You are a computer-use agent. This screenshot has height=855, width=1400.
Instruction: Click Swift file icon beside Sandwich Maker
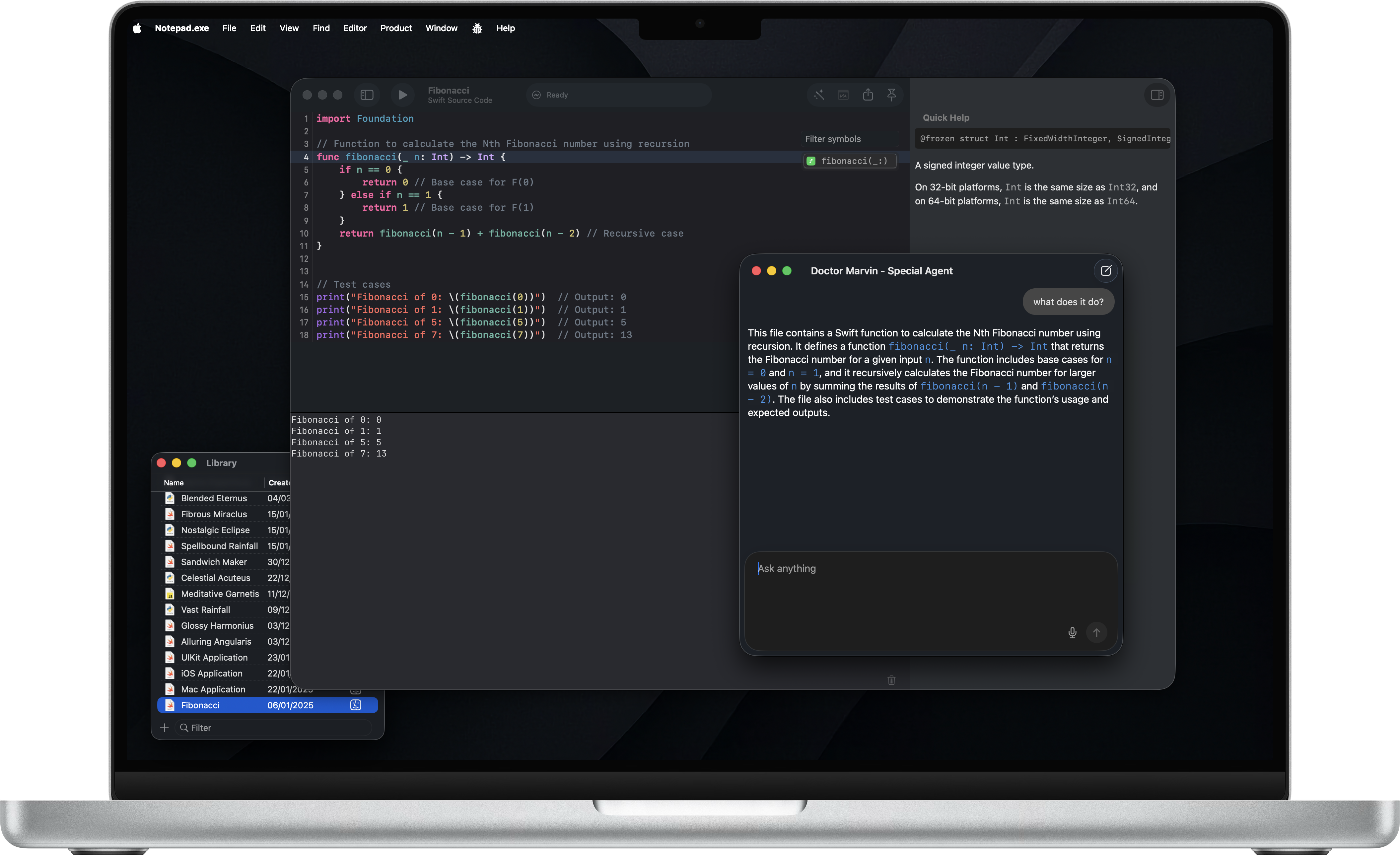coord(169,562)
